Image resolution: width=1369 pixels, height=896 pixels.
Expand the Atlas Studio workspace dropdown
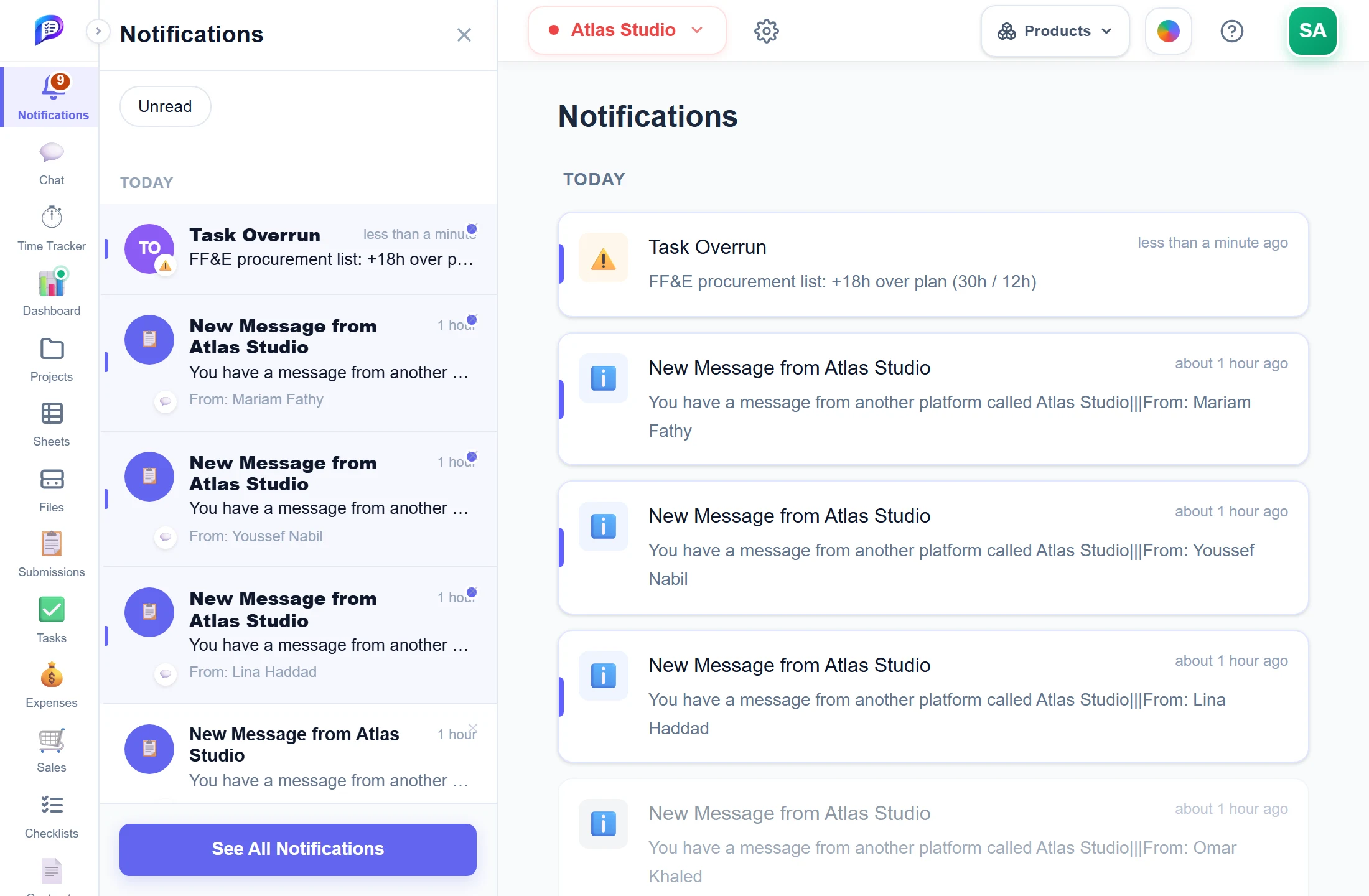coord(627,30)
